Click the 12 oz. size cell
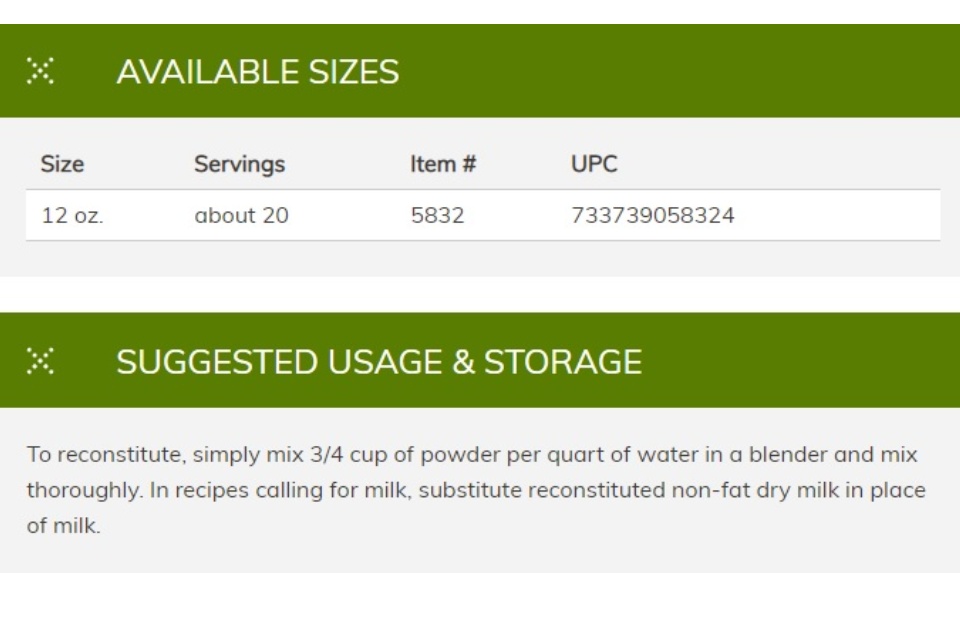 coord(72,216)
